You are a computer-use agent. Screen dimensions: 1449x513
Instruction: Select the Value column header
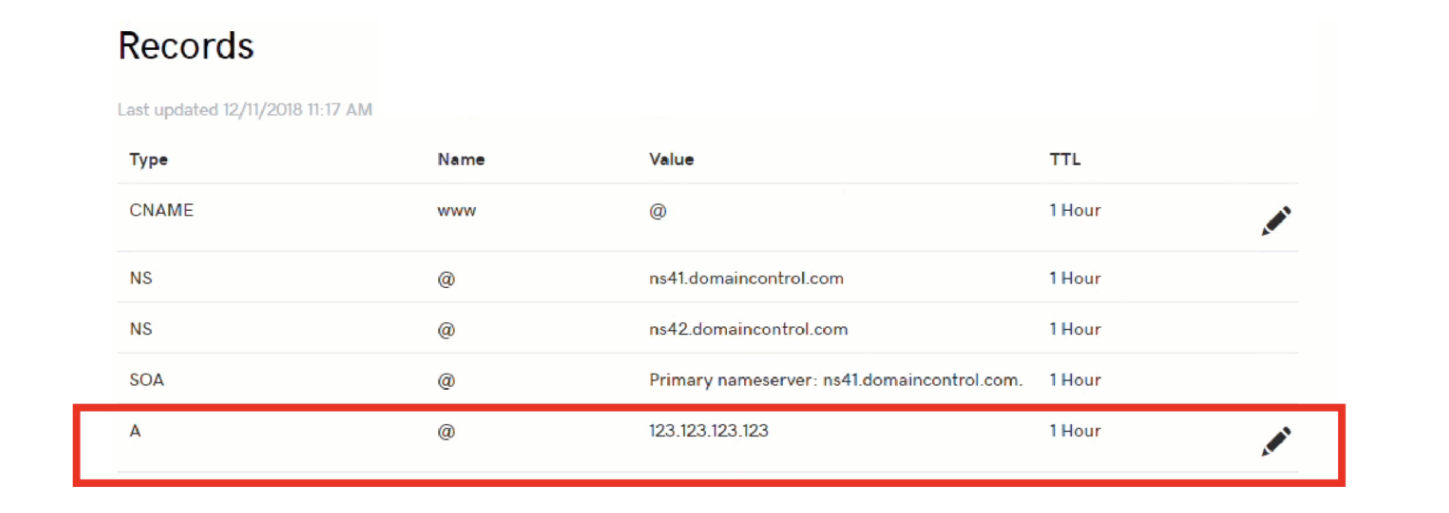(671, 160)
